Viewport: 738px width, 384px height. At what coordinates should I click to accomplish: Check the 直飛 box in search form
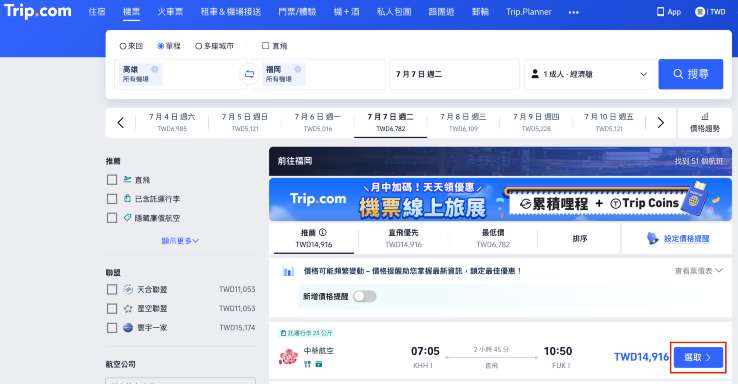265,46
